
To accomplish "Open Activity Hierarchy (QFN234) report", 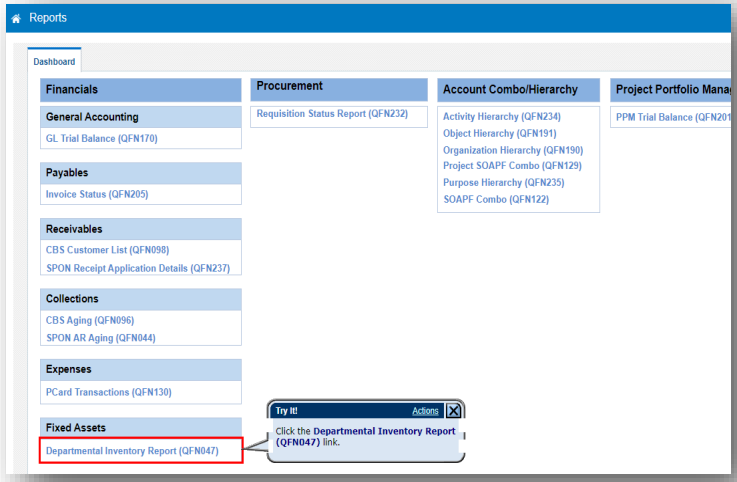I will point(502,117).
